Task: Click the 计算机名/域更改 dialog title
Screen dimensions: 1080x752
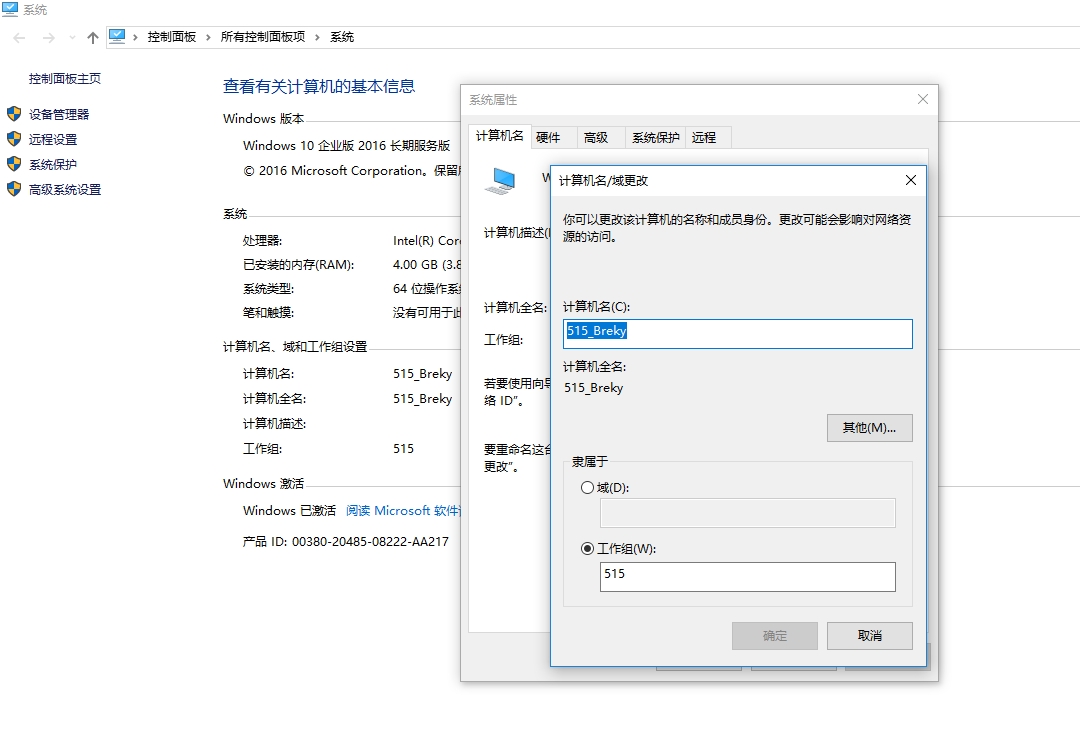Action: click(x=603, y=180)
